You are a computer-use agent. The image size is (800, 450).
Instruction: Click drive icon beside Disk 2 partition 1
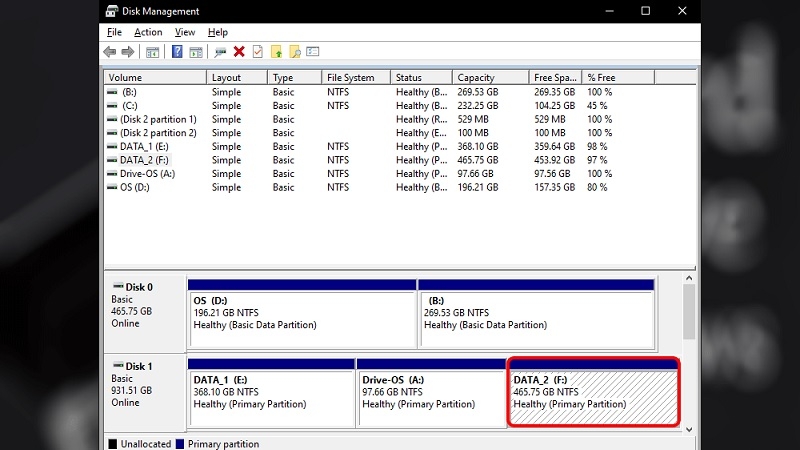pos(112,119)
